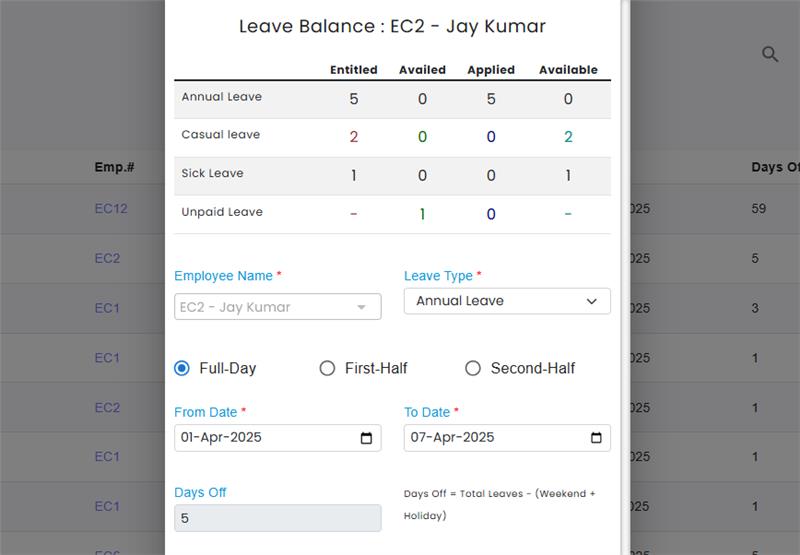The image size is (800, 555).
Task: Choose the First-Half radio option
Action: pos(327,368)
